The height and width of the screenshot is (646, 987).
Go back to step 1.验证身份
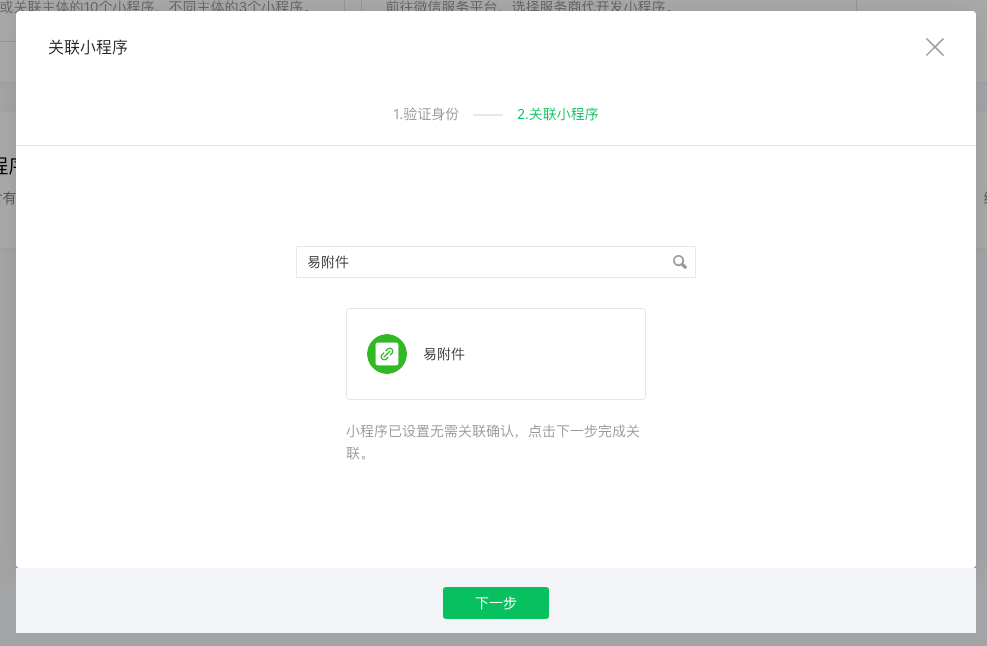(425, 114)
